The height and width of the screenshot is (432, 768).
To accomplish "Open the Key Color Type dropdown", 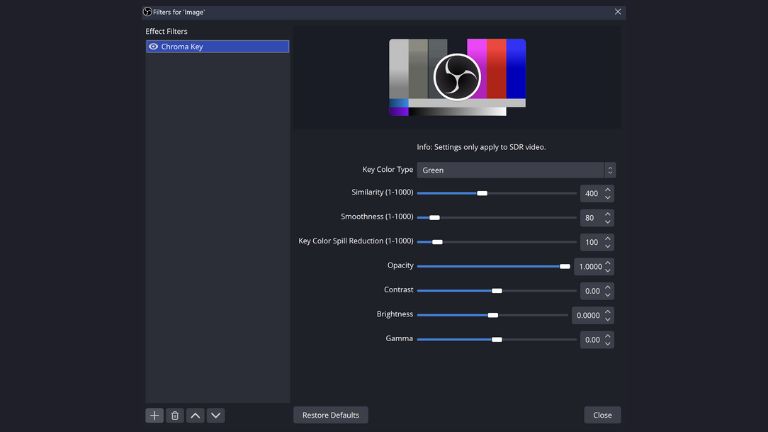I will pyautogui.click(x=516, y=170).
